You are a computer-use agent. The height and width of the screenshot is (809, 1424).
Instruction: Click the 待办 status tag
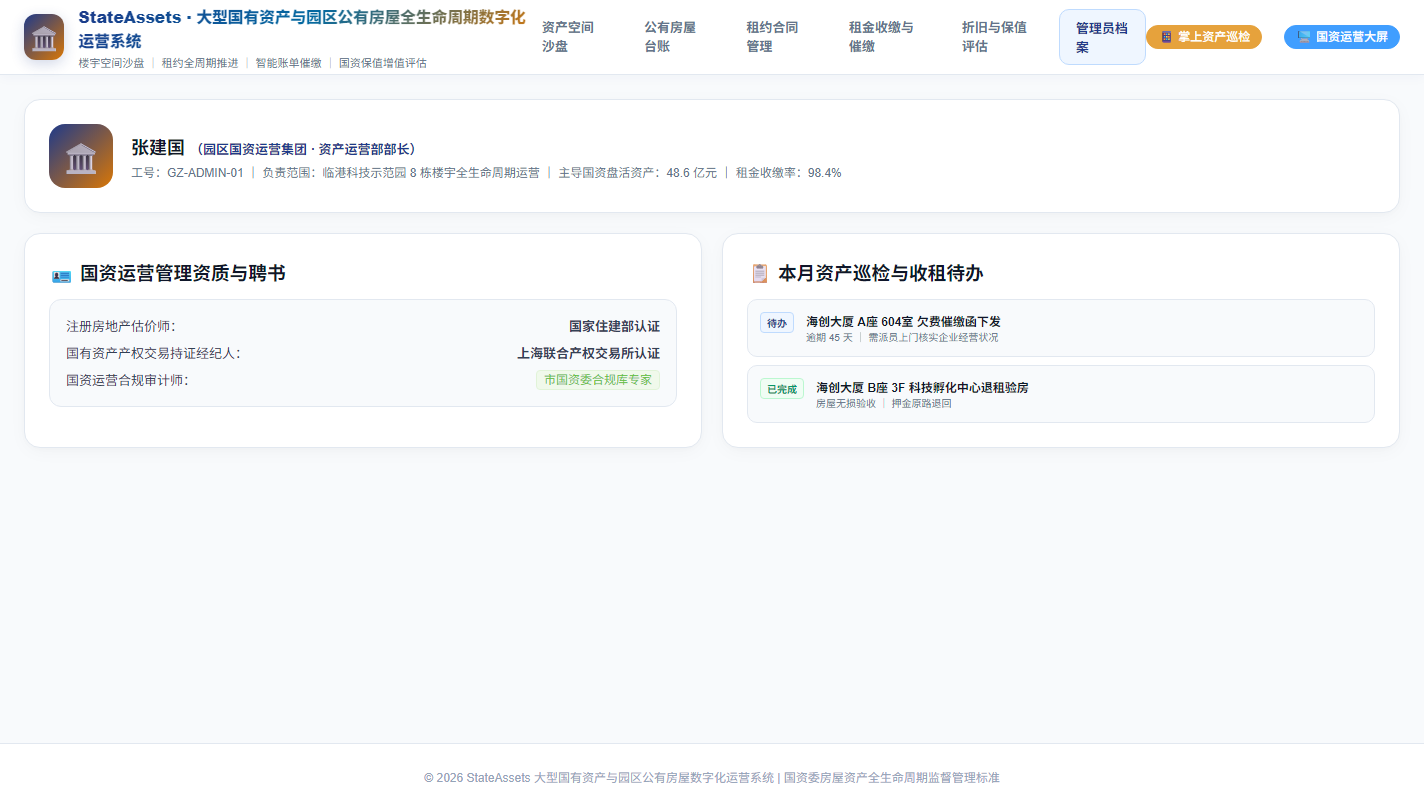pyautogui.click(x=777, y=323)
